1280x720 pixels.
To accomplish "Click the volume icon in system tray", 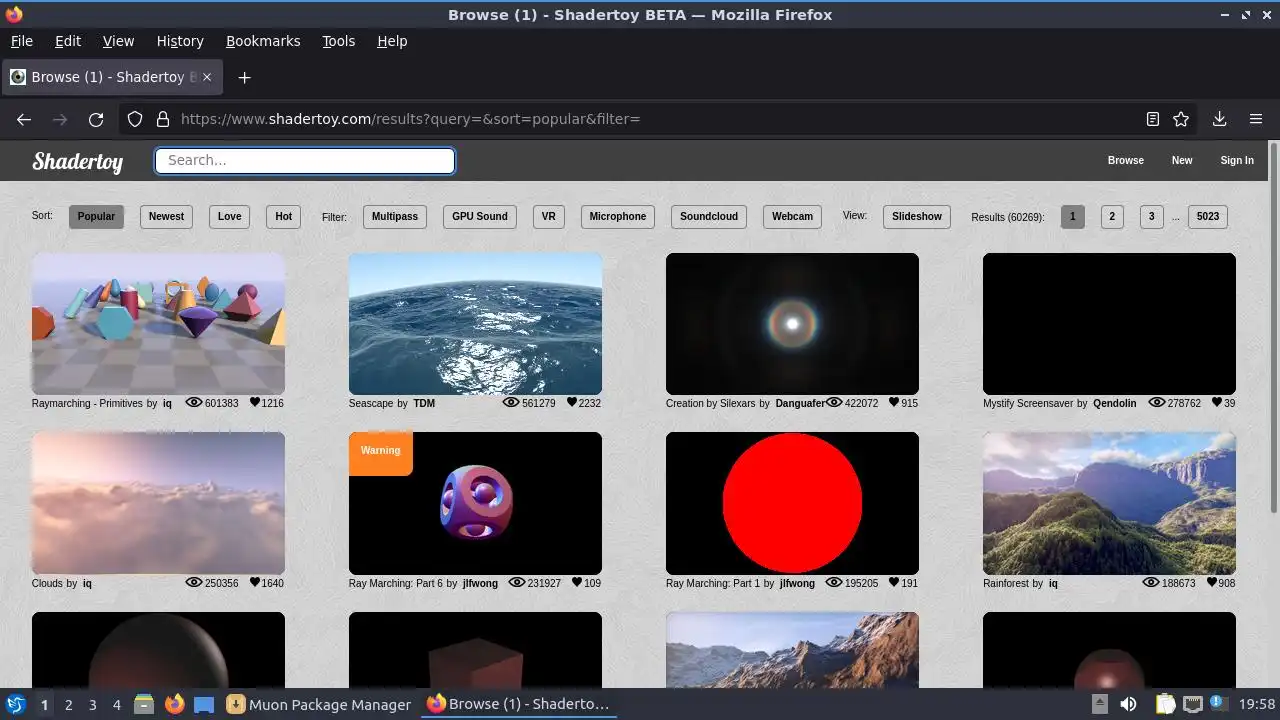I will pos(1128,704).
